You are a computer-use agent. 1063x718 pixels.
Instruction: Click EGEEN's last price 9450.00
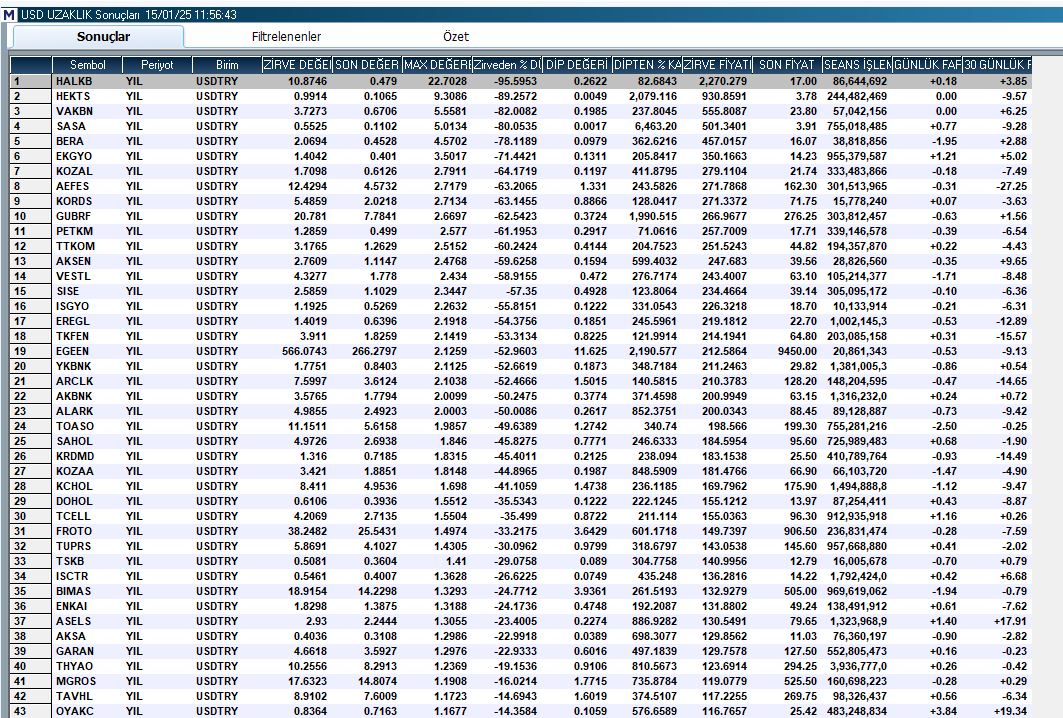click(x=797, y=351)
